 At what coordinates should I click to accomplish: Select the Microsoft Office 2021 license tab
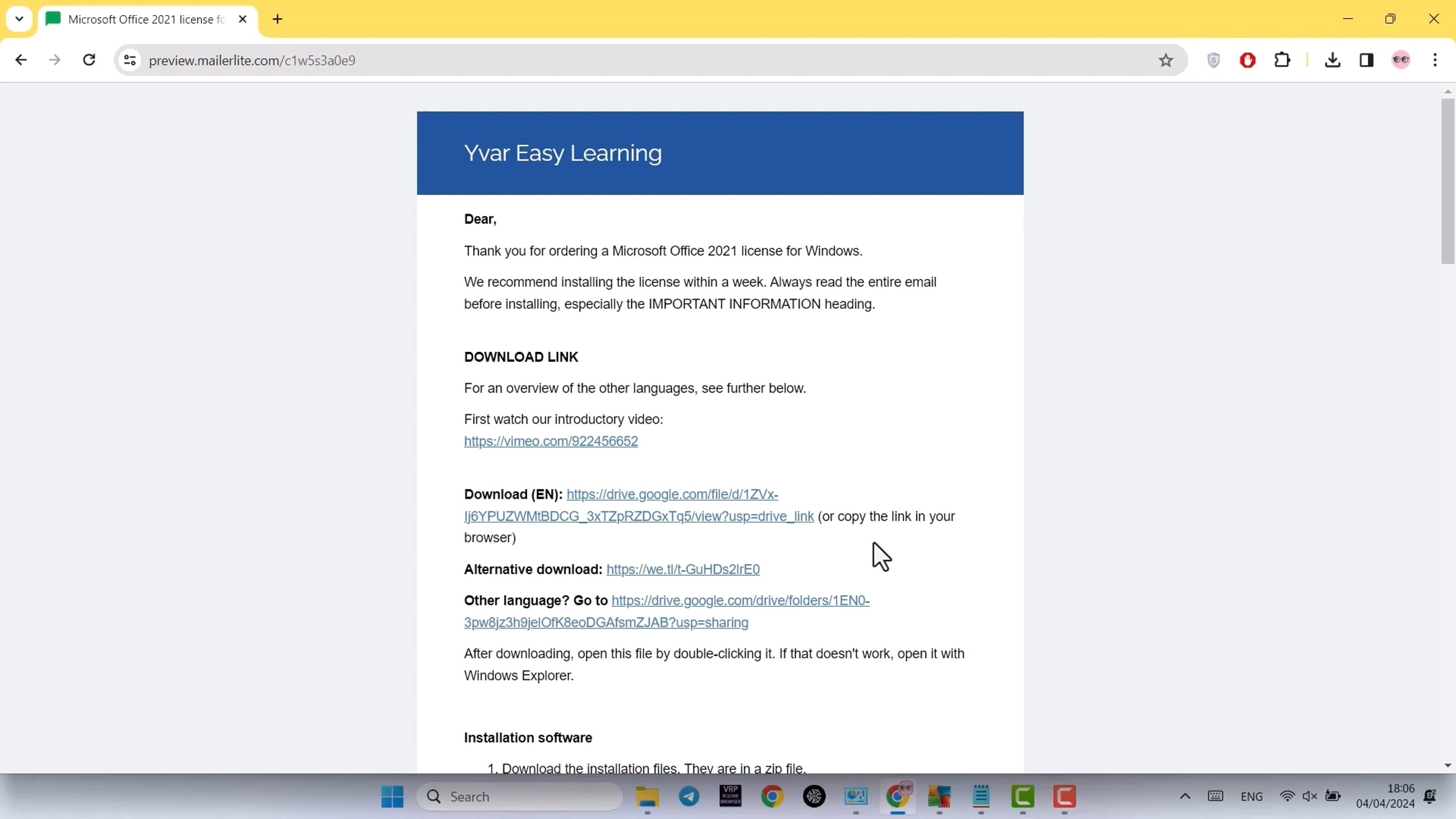pyautogui.click(x=146, y=19)
